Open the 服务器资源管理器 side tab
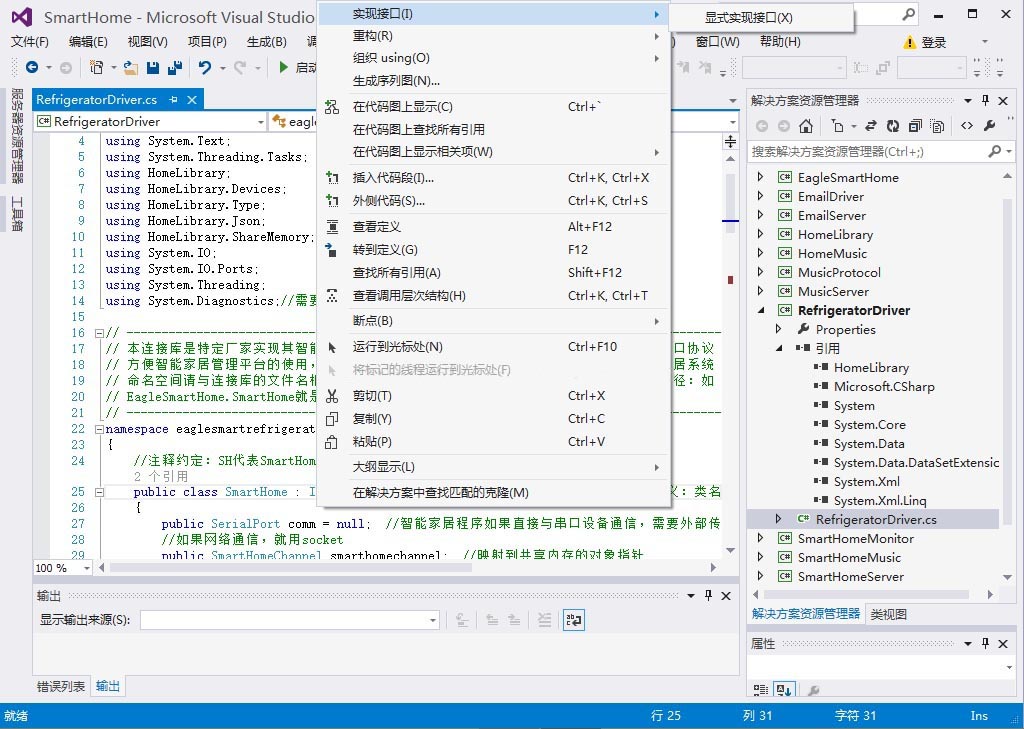Image resolution: width=1024 pixels, height=729 pixels. [x=18, y=136]
